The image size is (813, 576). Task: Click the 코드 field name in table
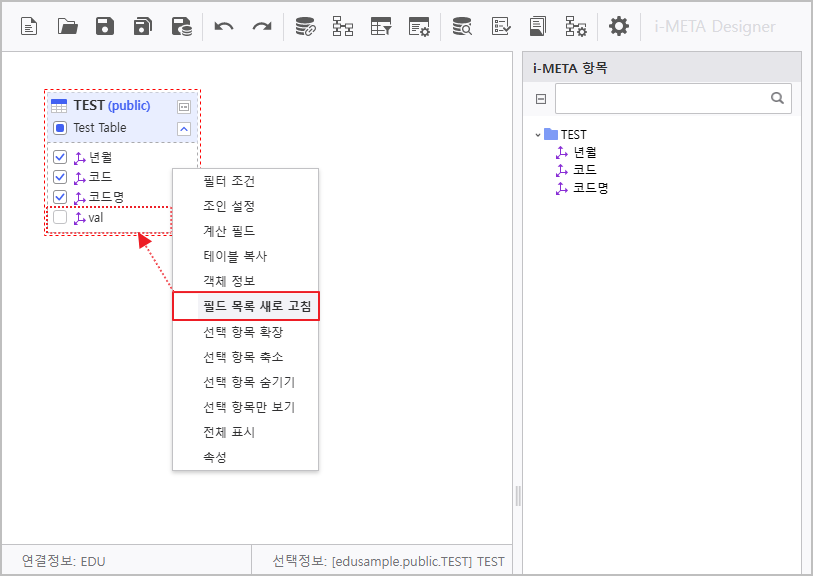[x=101, y=177]
